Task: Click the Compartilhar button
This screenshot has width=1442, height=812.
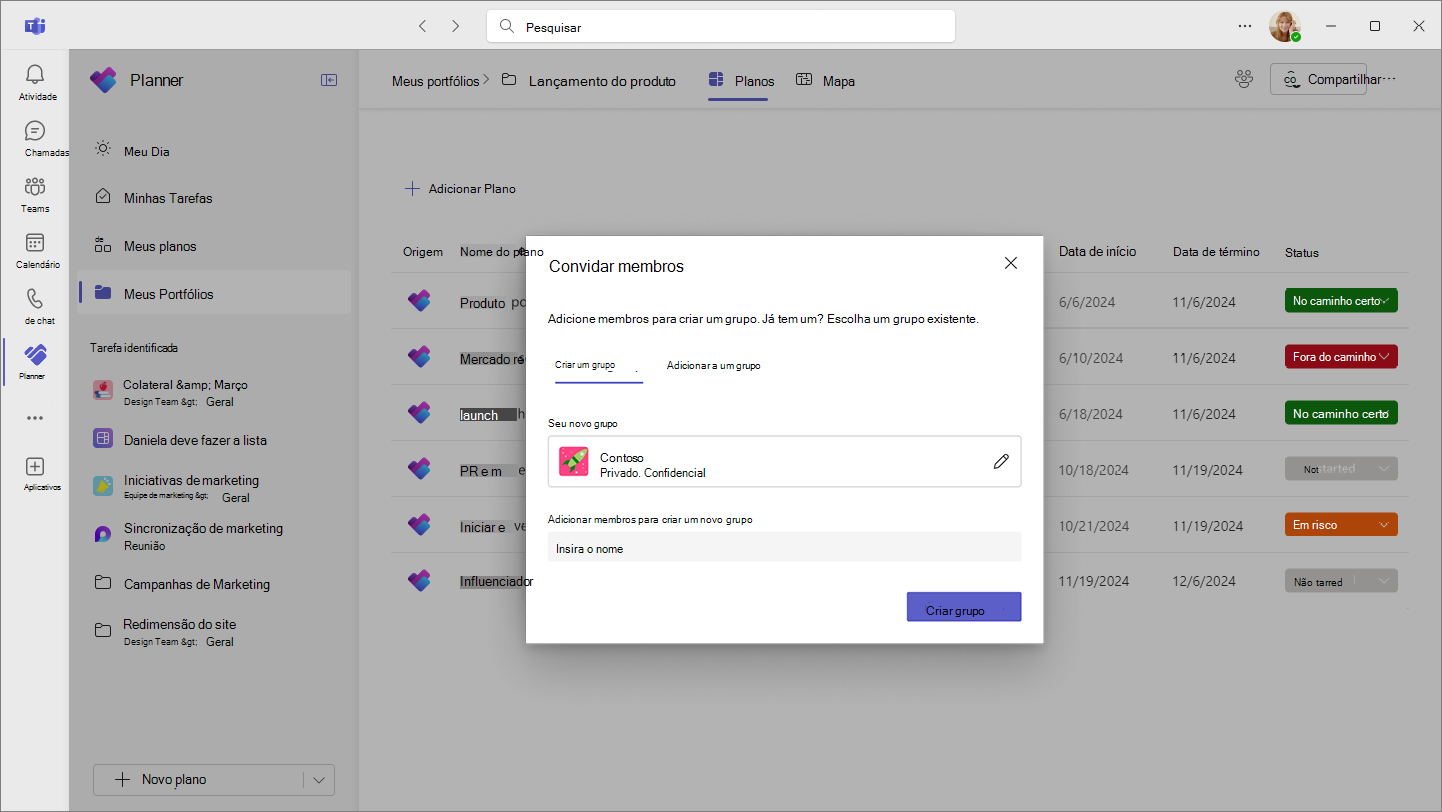Action: [1318, 79]
